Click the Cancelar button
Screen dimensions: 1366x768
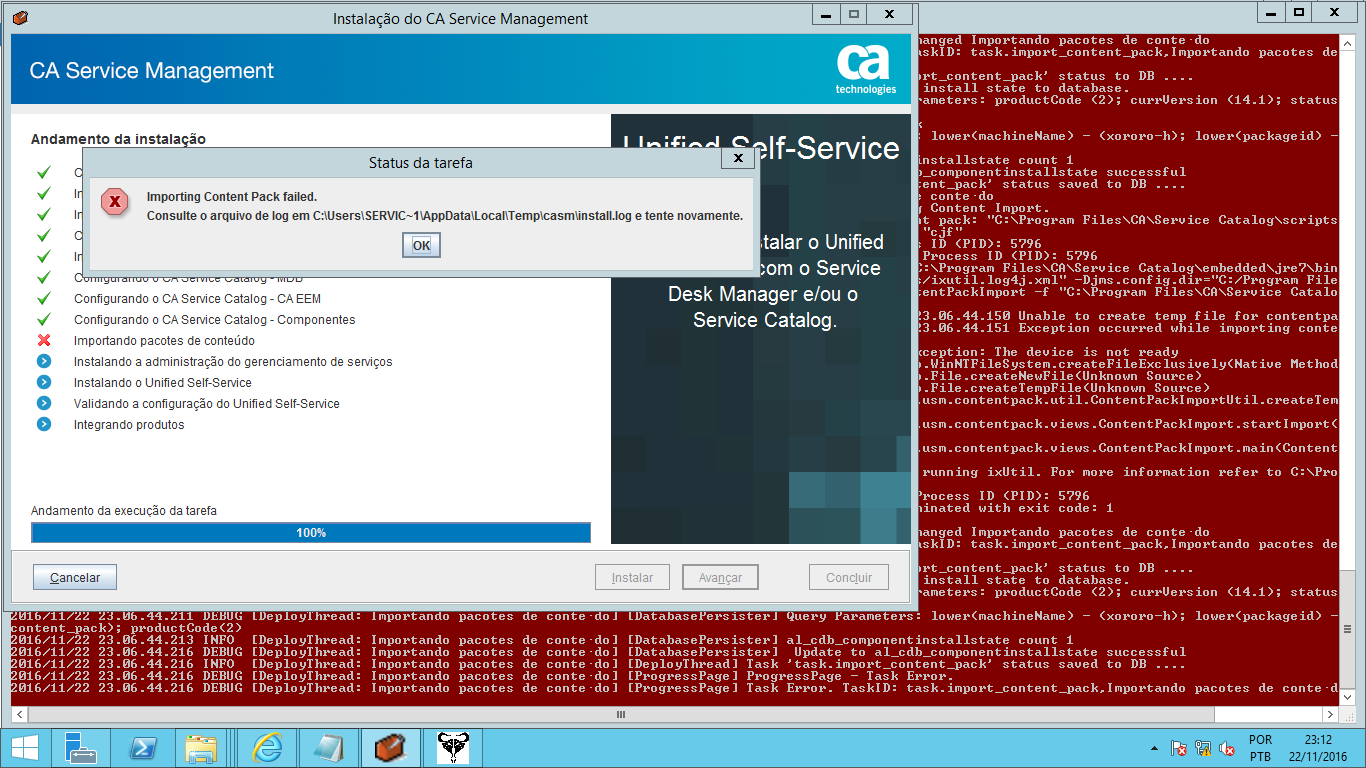tap(75, 577)
